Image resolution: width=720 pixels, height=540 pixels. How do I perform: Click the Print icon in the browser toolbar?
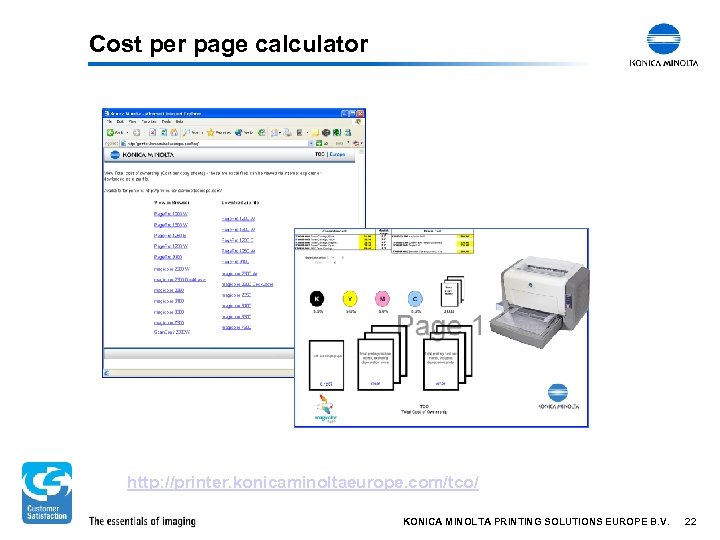click(287, 133)
